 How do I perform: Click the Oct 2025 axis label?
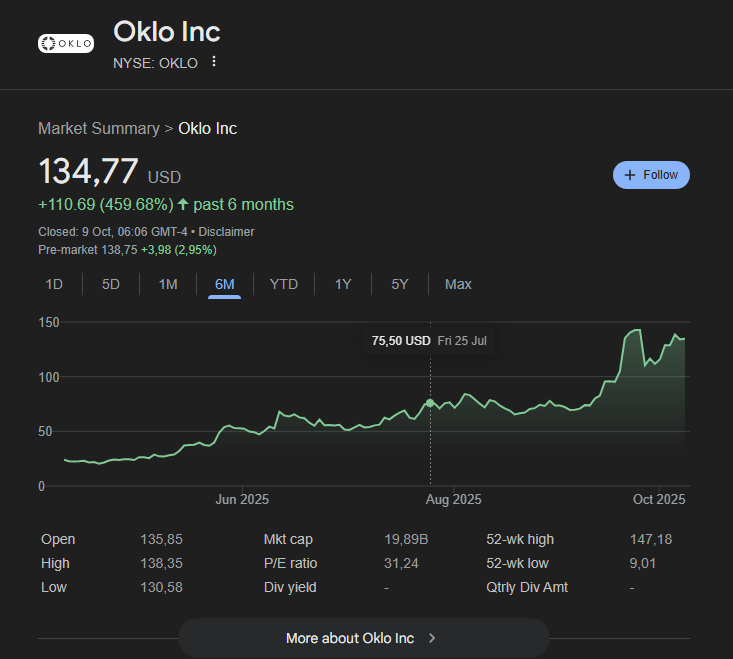(659, 499)
